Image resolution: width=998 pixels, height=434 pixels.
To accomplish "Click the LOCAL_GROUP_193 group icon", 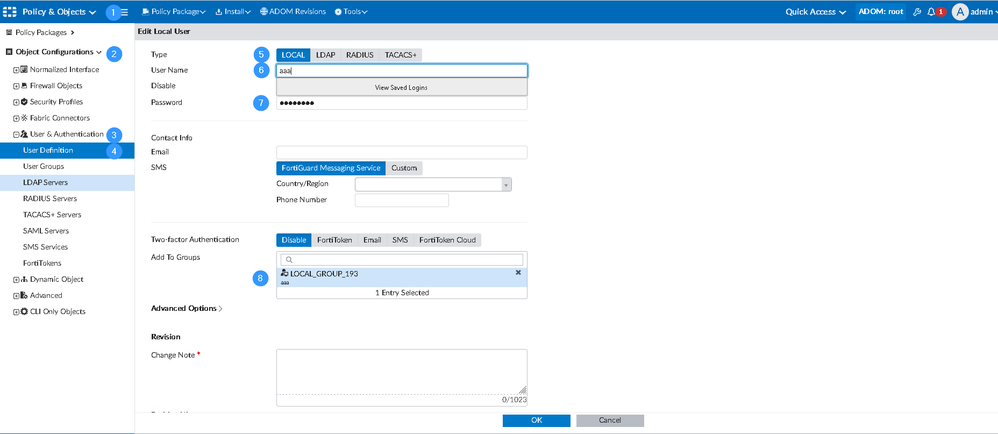I will pyautogui.click(x=285, y=273).
